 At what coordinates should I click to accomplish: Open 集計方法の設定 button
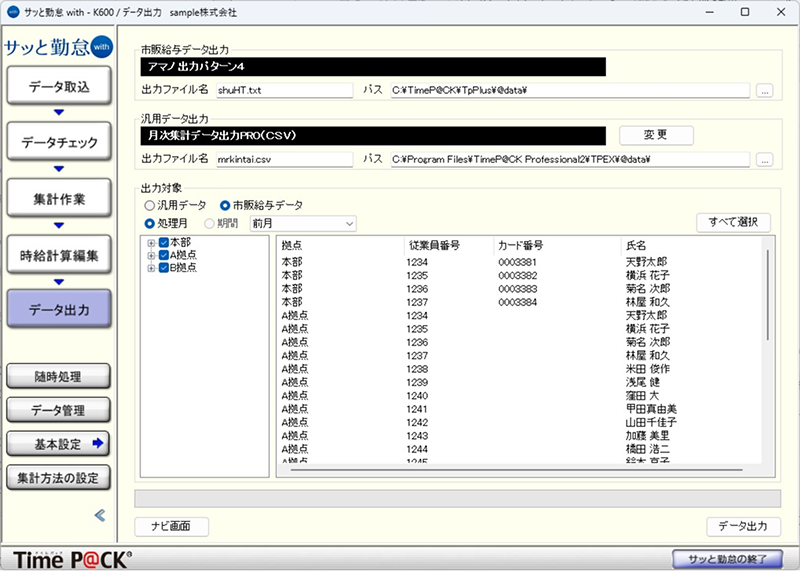[x=58, y=478]
